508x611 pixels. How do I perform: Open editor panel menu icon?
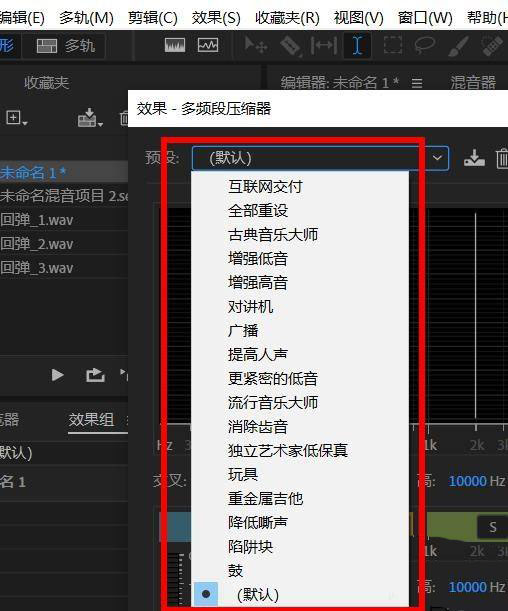tap(417, 83)
